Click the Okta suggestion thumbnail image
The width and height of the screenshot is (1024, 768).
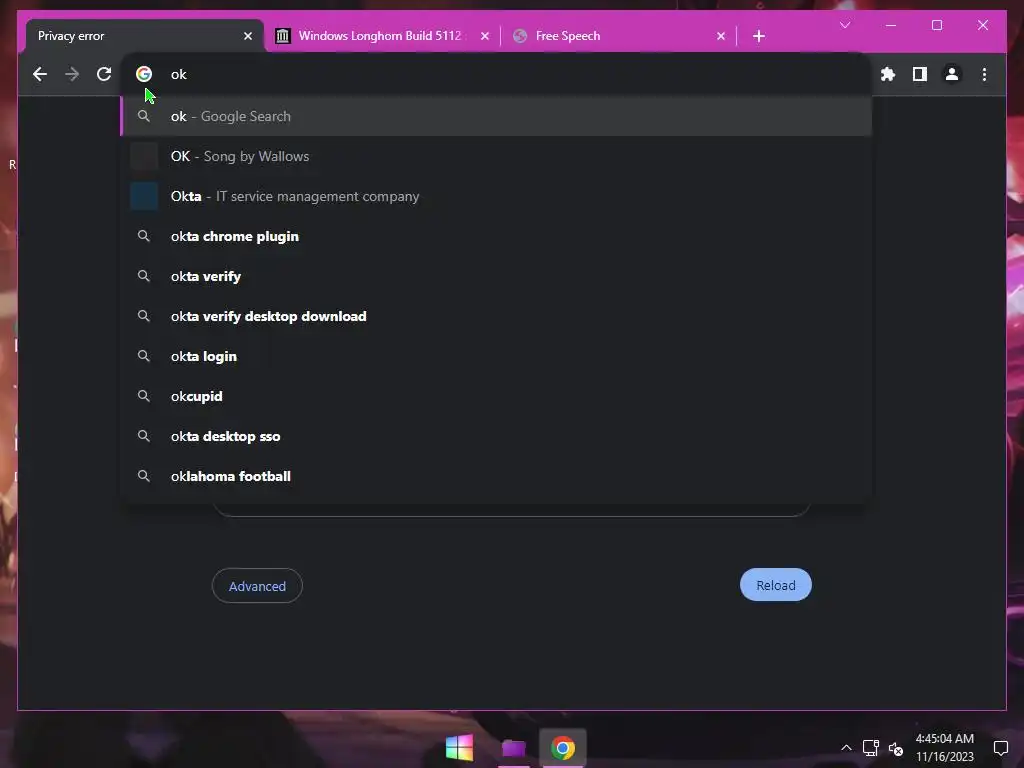(x=144, y=196)
